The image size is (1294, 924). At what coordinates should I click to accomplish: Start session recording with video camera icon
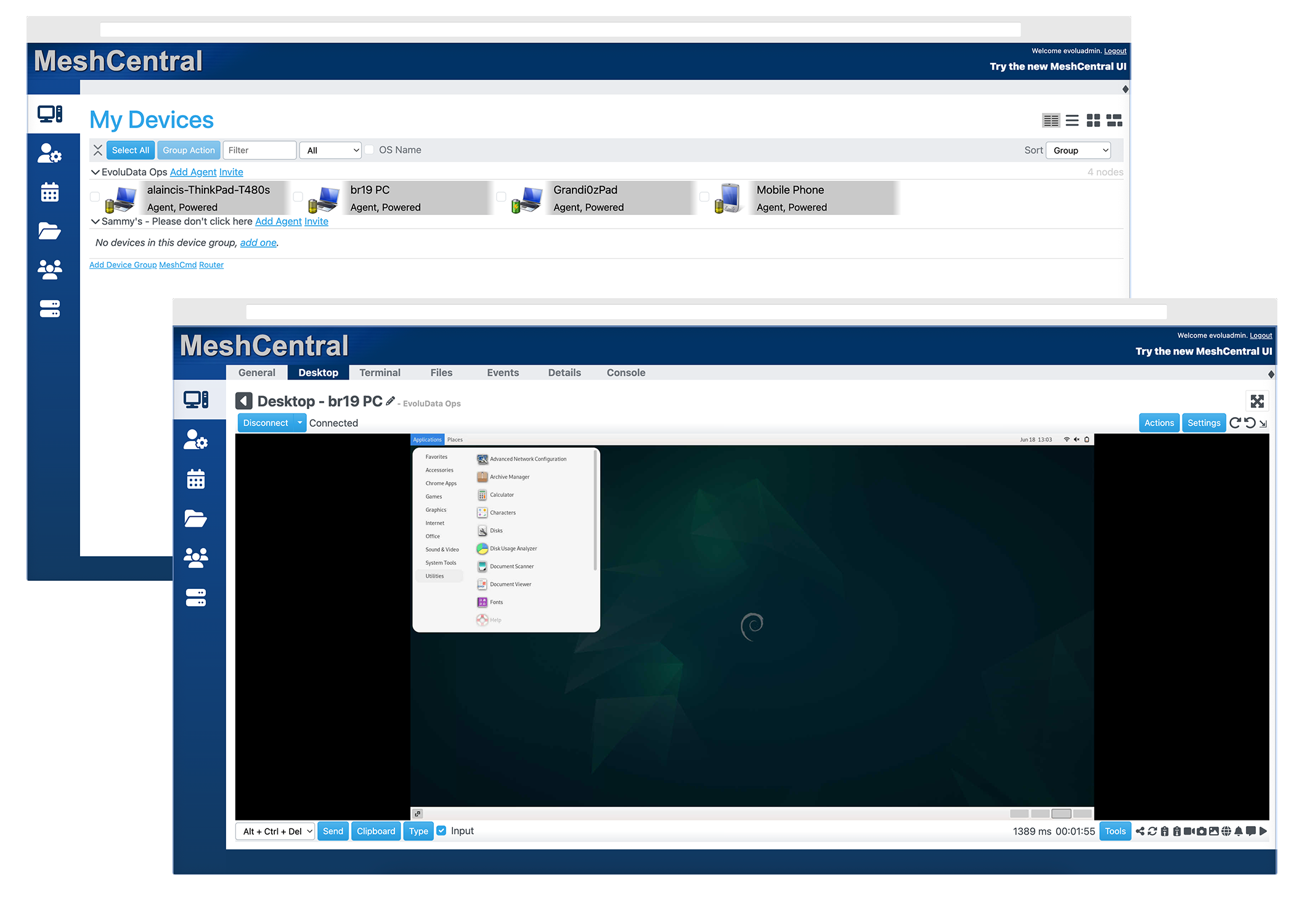point(1189,831)
